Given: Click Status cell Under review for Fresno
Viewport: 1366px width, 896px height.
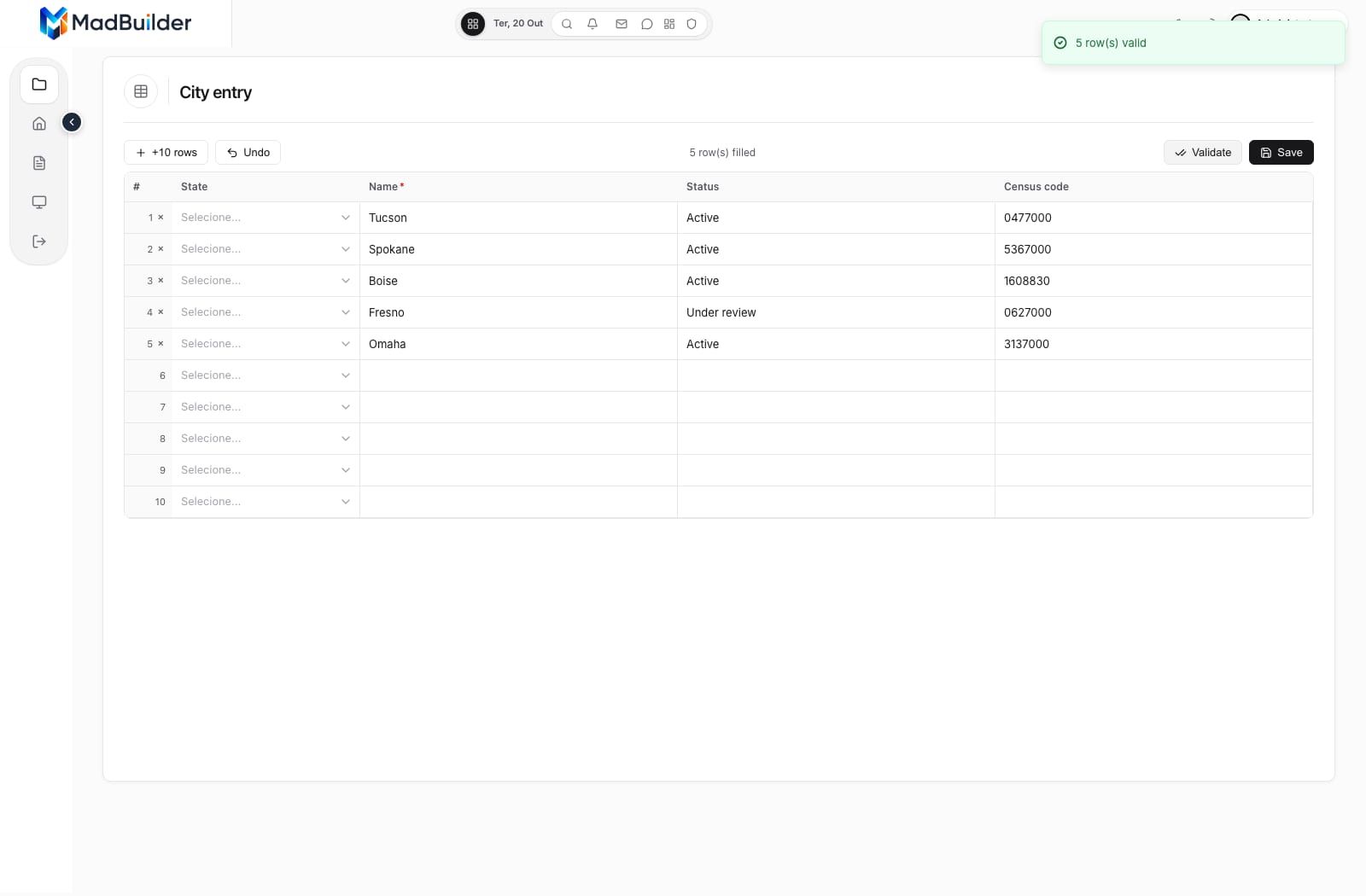Looking at the screenshot, I should 836,312.
